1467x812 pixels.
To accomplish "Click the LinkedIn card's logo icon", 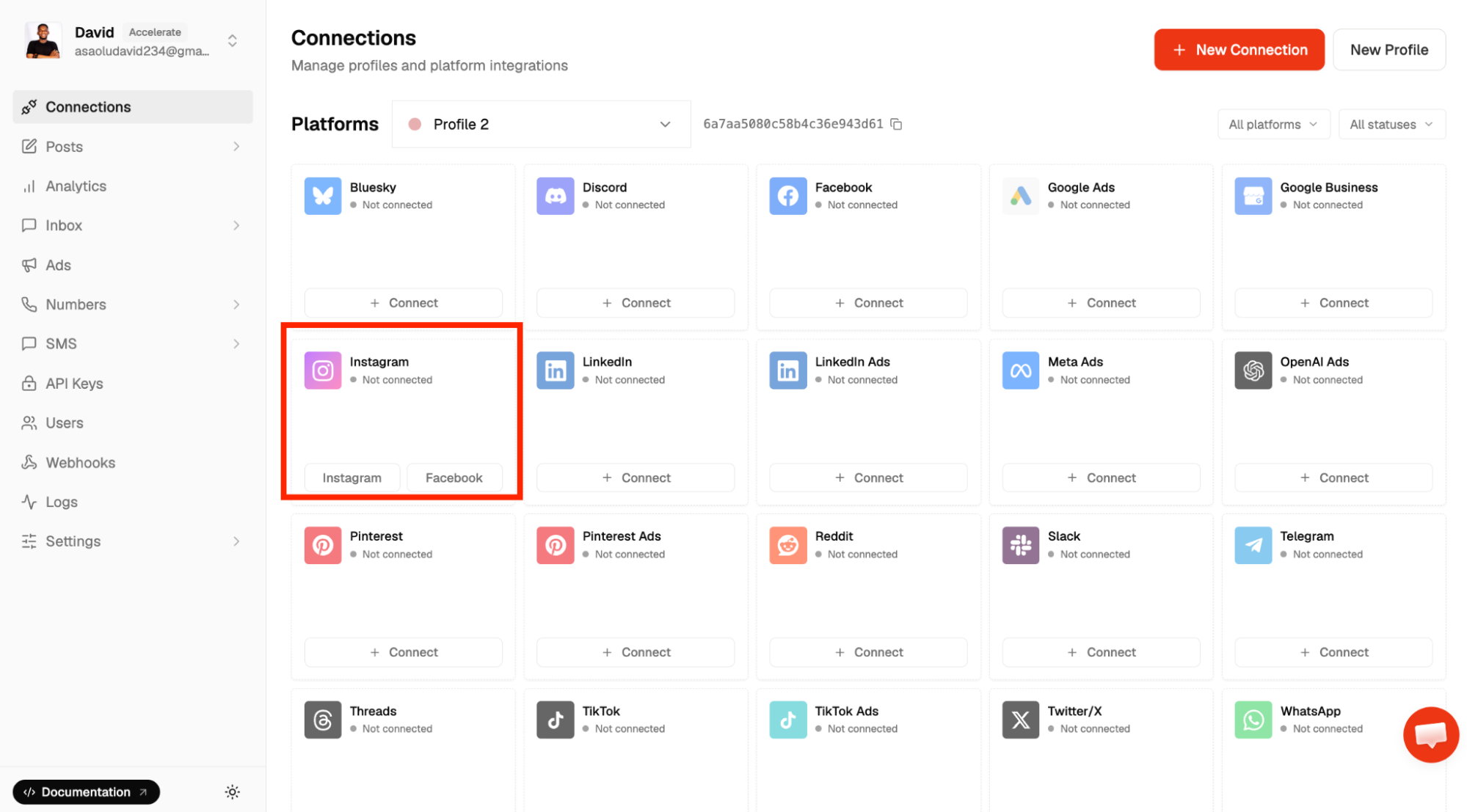I will pyautogui.click(x=556, y=370).
